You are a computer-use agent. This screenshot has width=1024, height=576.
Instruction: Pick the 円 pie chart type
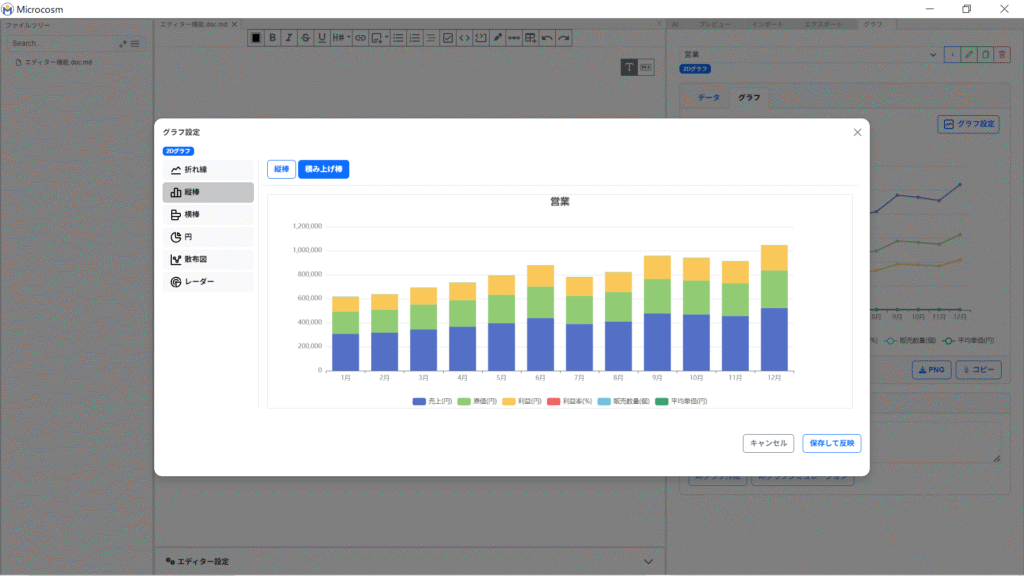pos(208,237)
